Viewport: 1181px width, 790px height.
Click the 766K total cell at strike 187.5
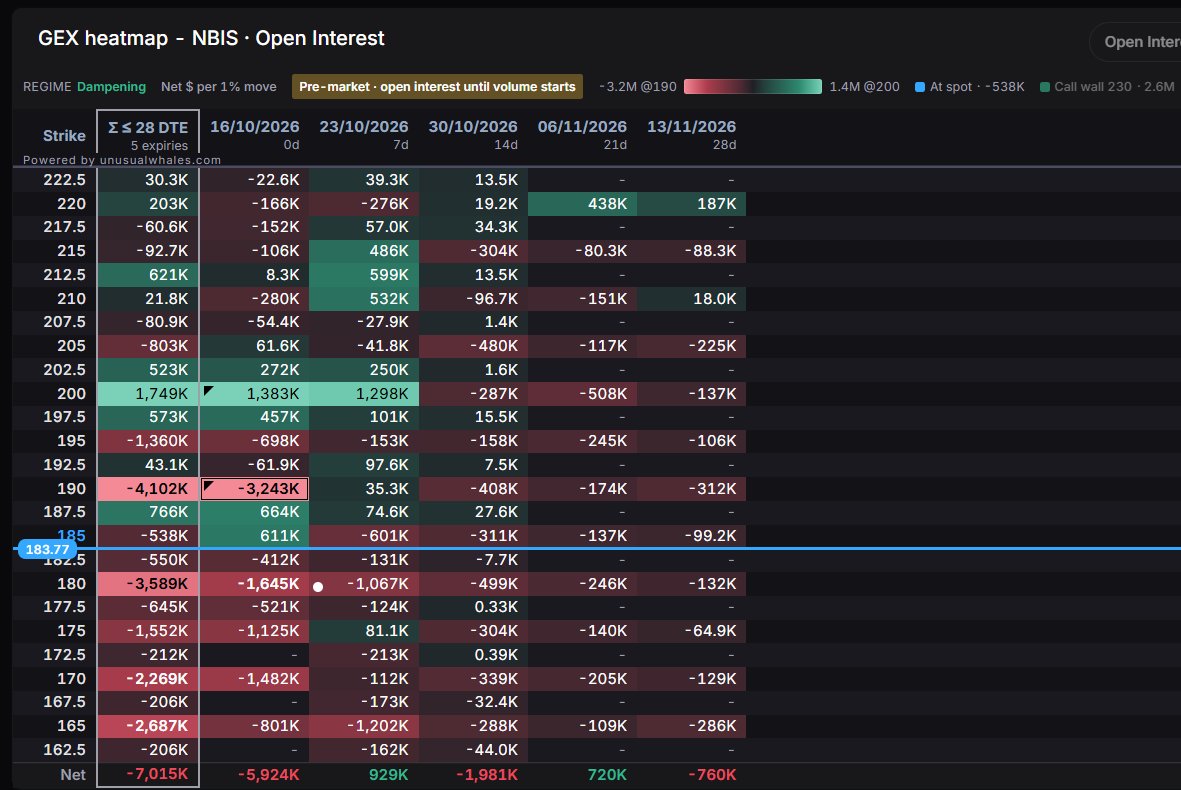tap(148, 512)
